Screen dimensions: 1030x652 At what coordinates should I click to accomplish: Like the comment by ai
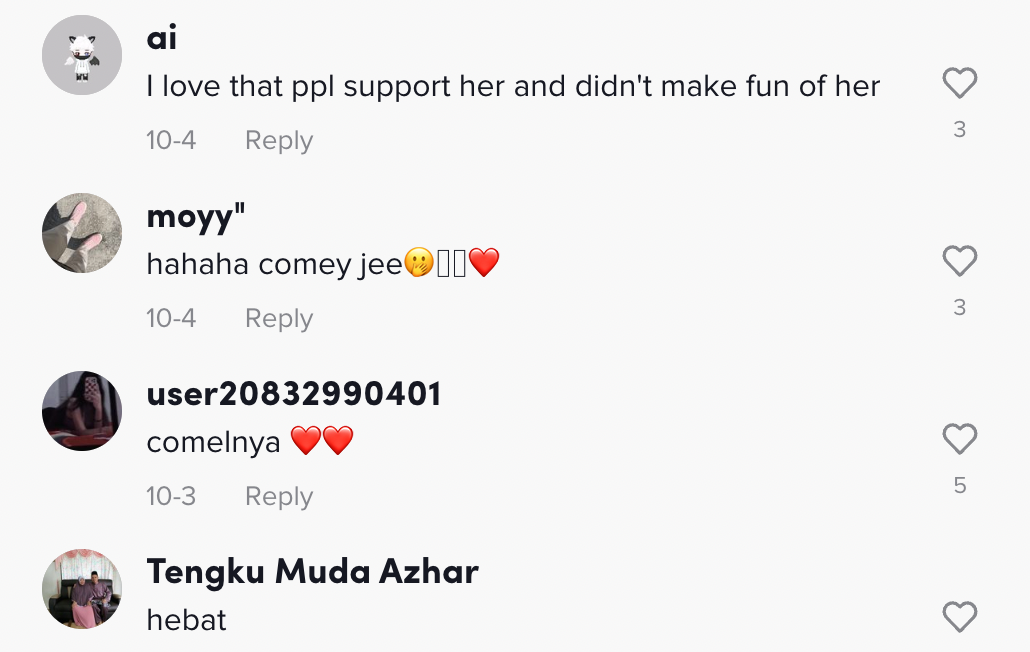tap(960, 83)
